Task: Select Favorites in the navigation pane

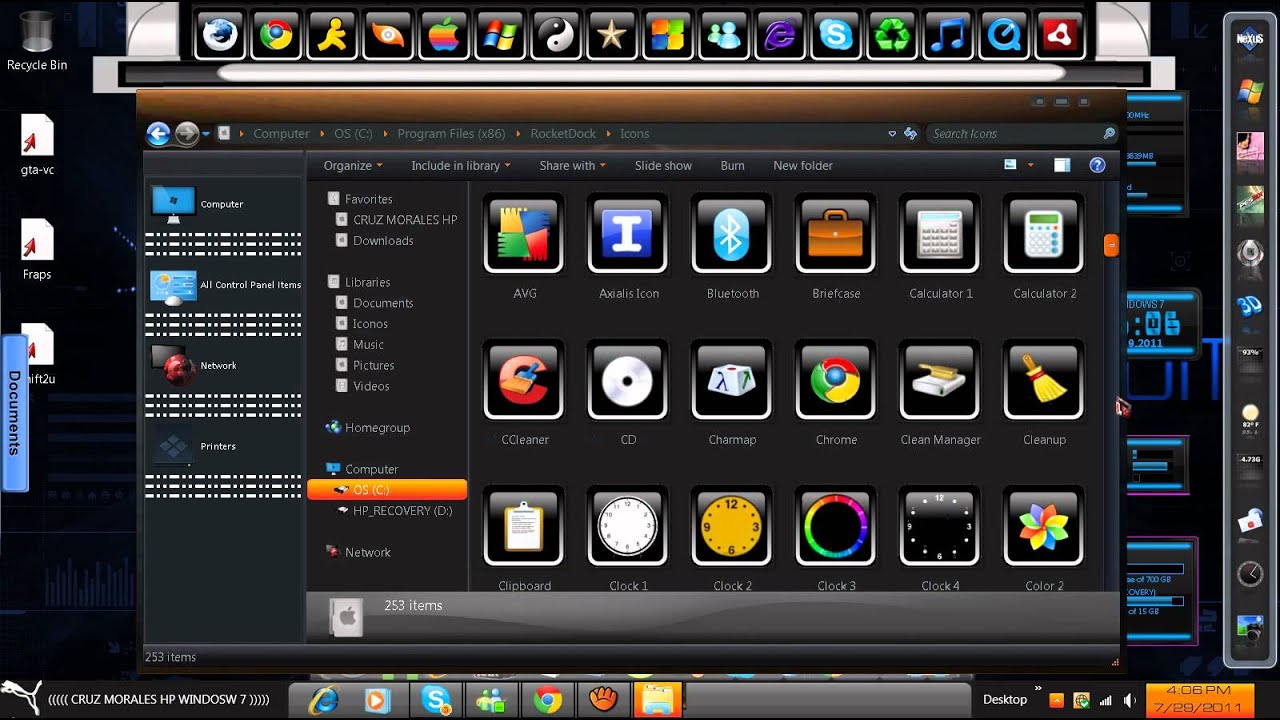Action: click(368, 199)
